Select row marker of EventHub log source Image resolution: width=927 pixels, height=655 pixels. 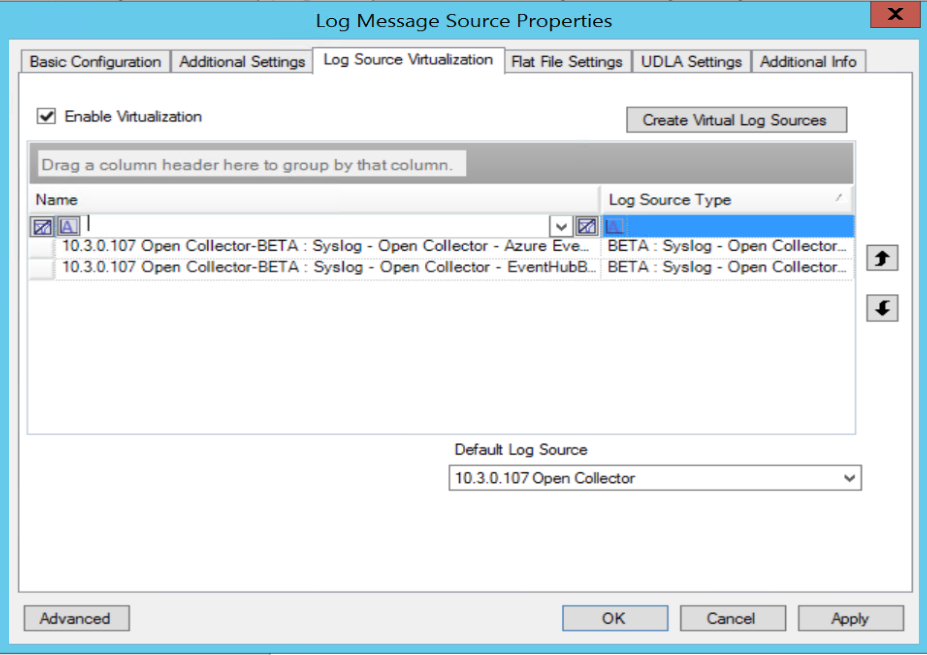coord(42,268)
